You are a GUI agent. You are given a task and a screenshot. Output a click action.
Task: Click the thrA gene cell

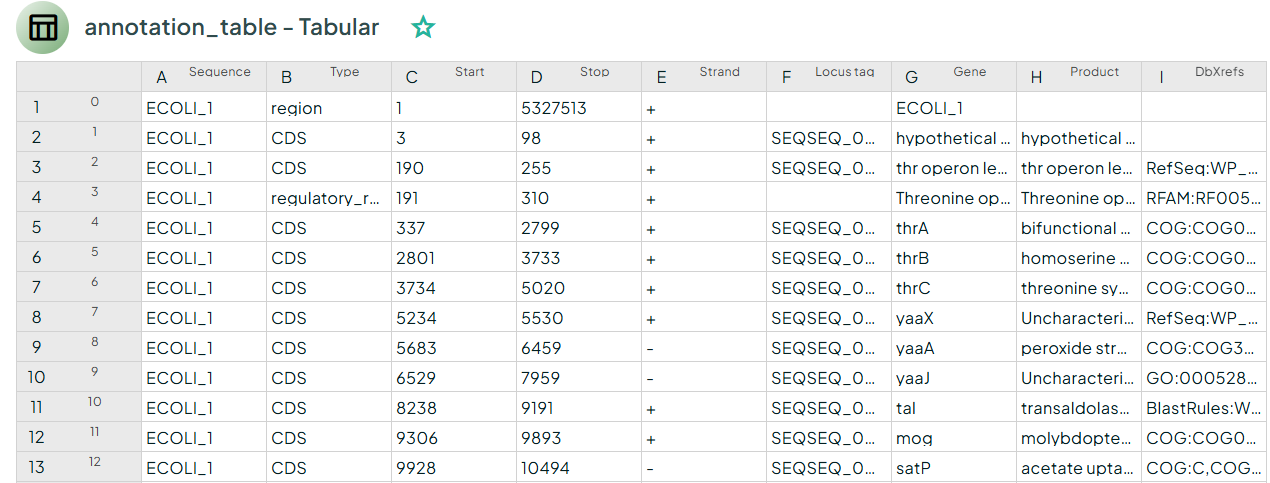954,228
